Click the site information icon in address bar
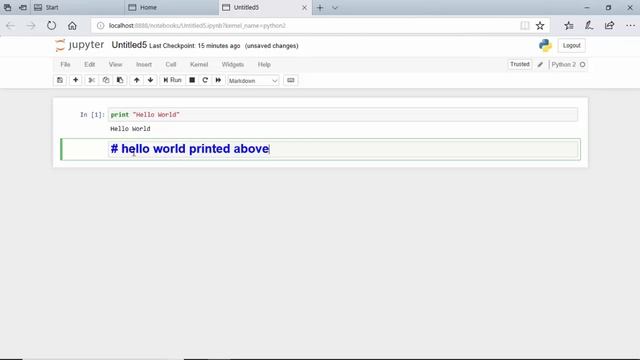Viewport: 640px width, 360px height. tap(100, 26)
